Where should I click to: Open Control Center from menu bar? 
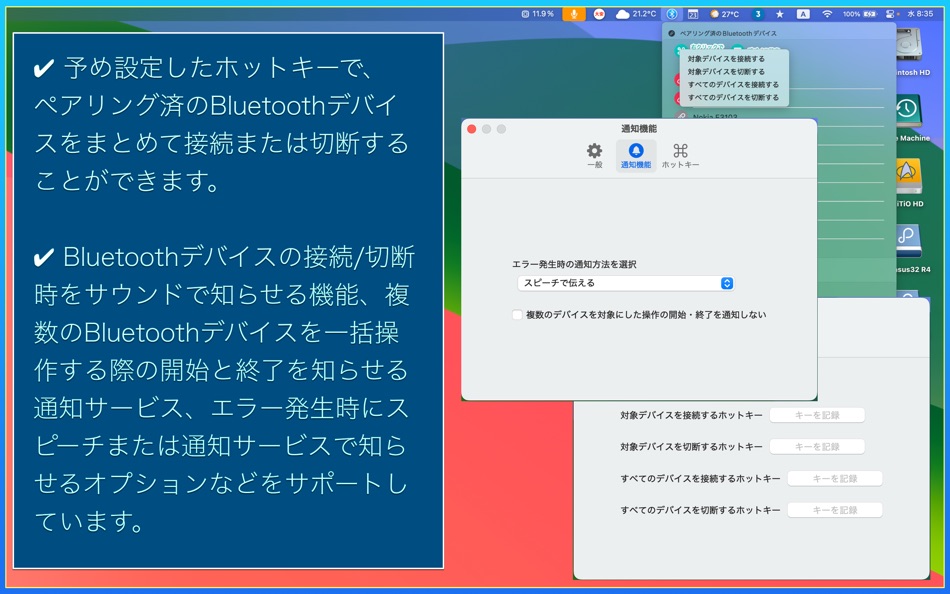[x=890, y=14]
